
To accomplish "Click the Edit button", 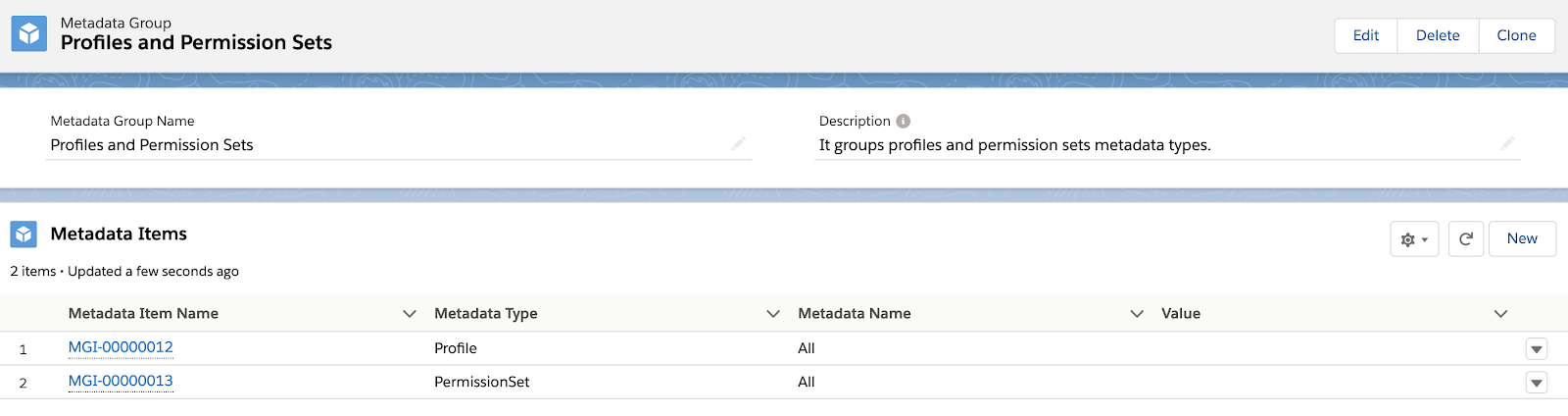I will 1366,35.
